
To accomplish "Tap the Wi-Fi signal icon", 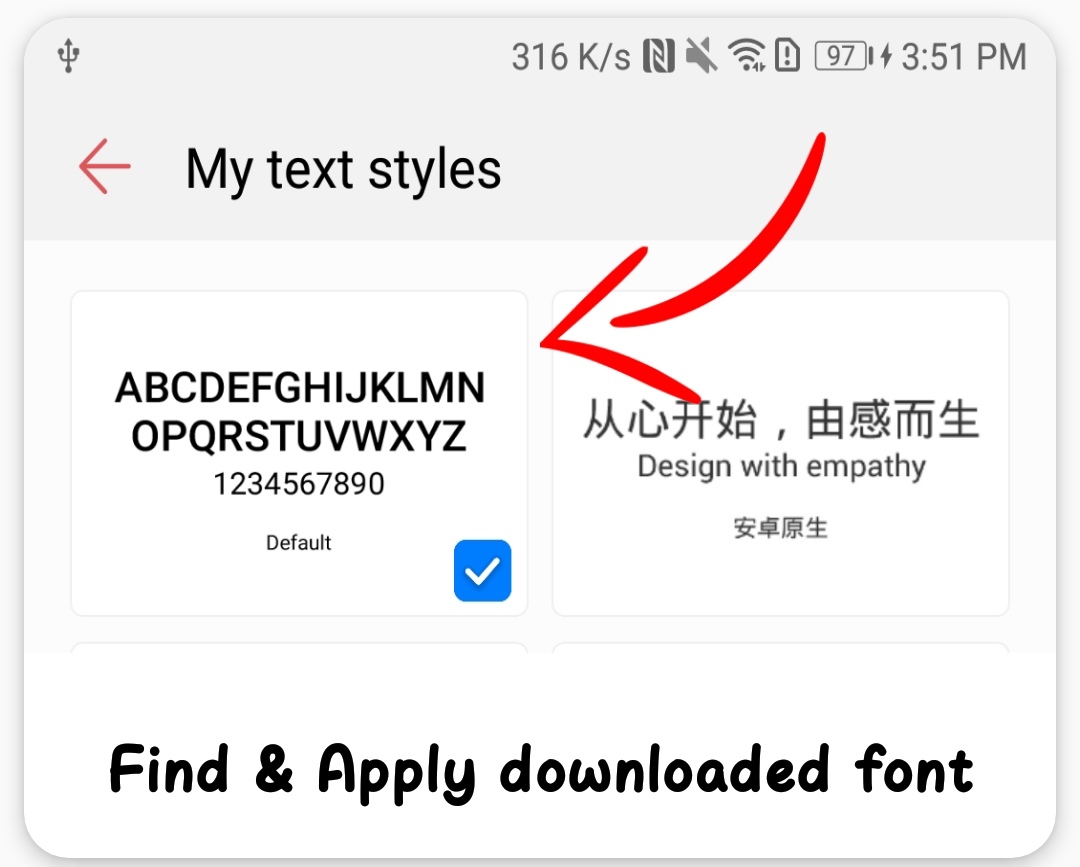I will (x=747, y=57).
